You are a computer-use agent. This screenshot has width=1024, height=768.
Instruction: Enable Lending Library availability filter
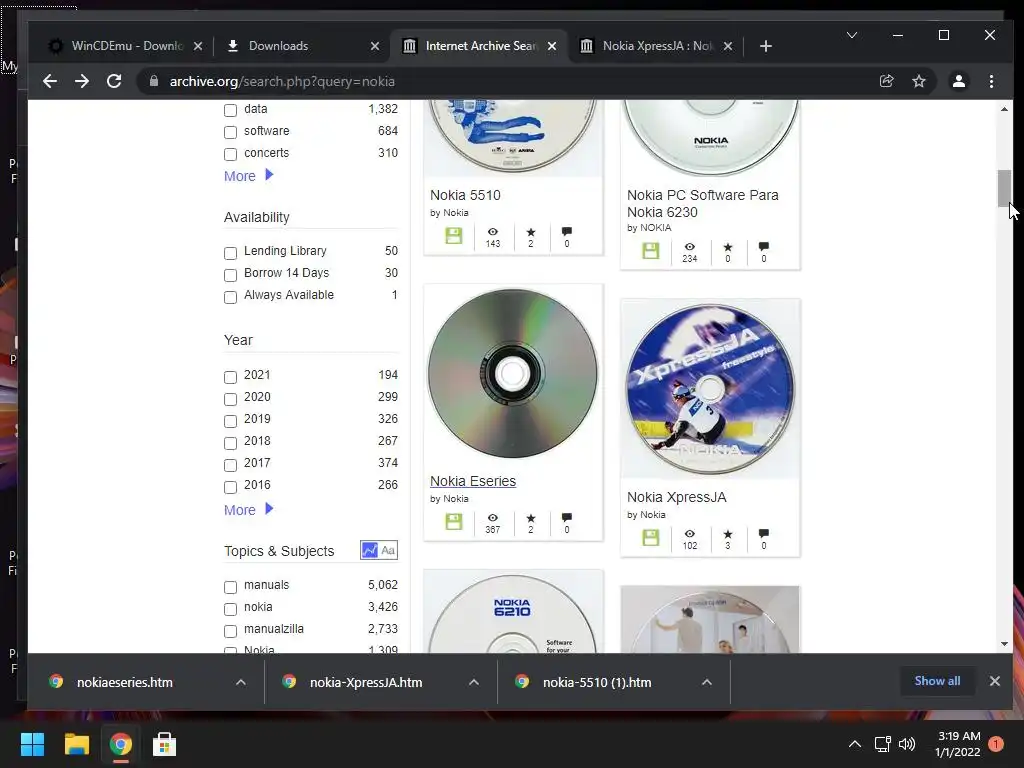(230, 253)
